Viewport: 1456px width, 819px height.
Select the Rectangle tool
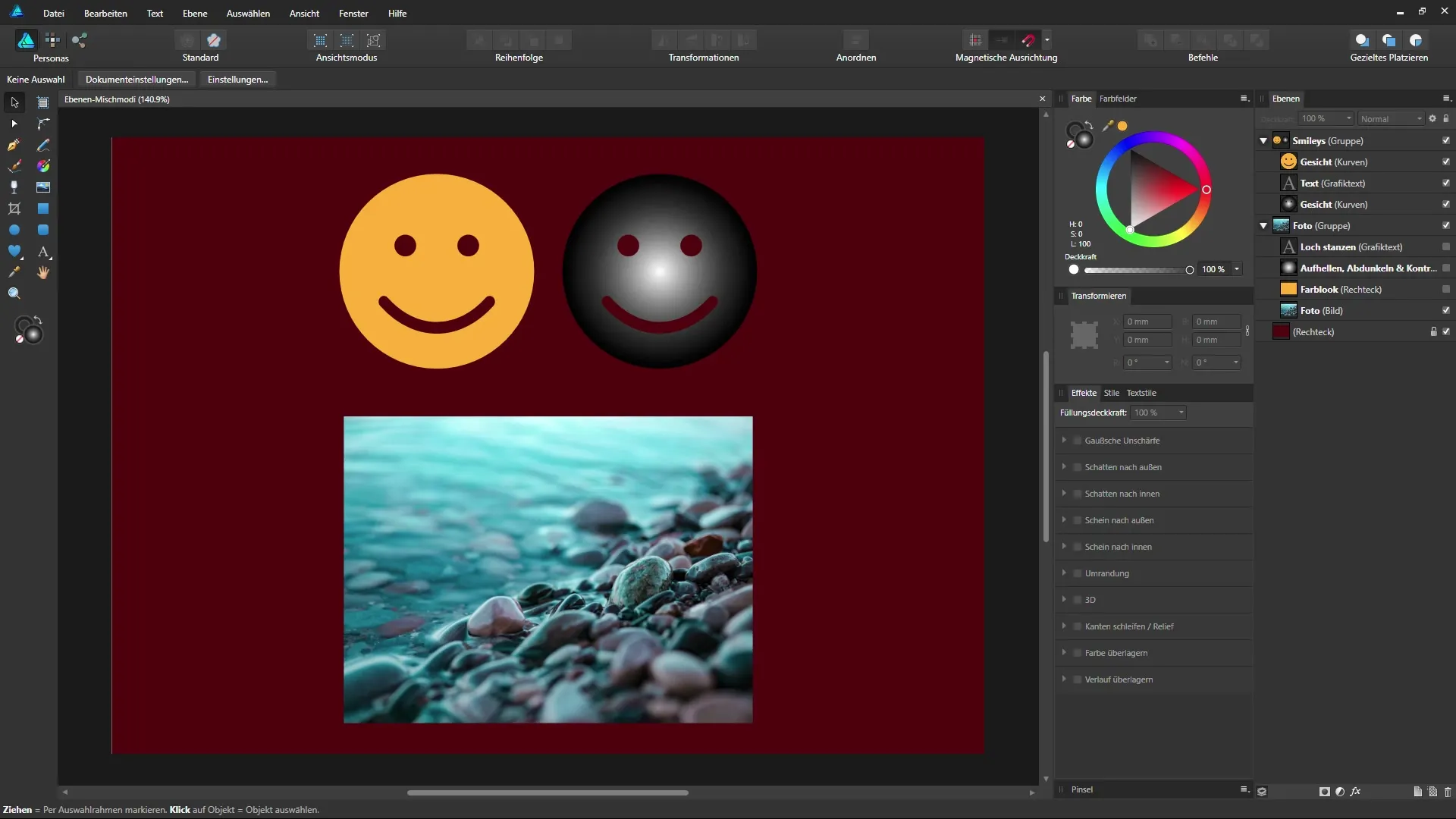(x=43, y=209)
